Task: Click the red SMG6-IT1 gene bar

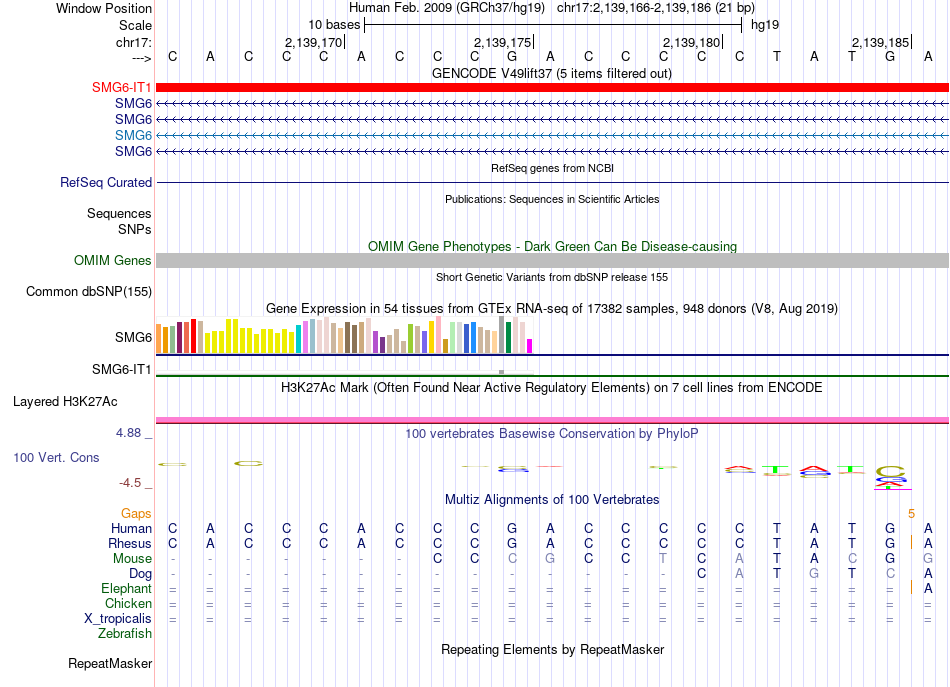Action: click(x=552, y=88)
